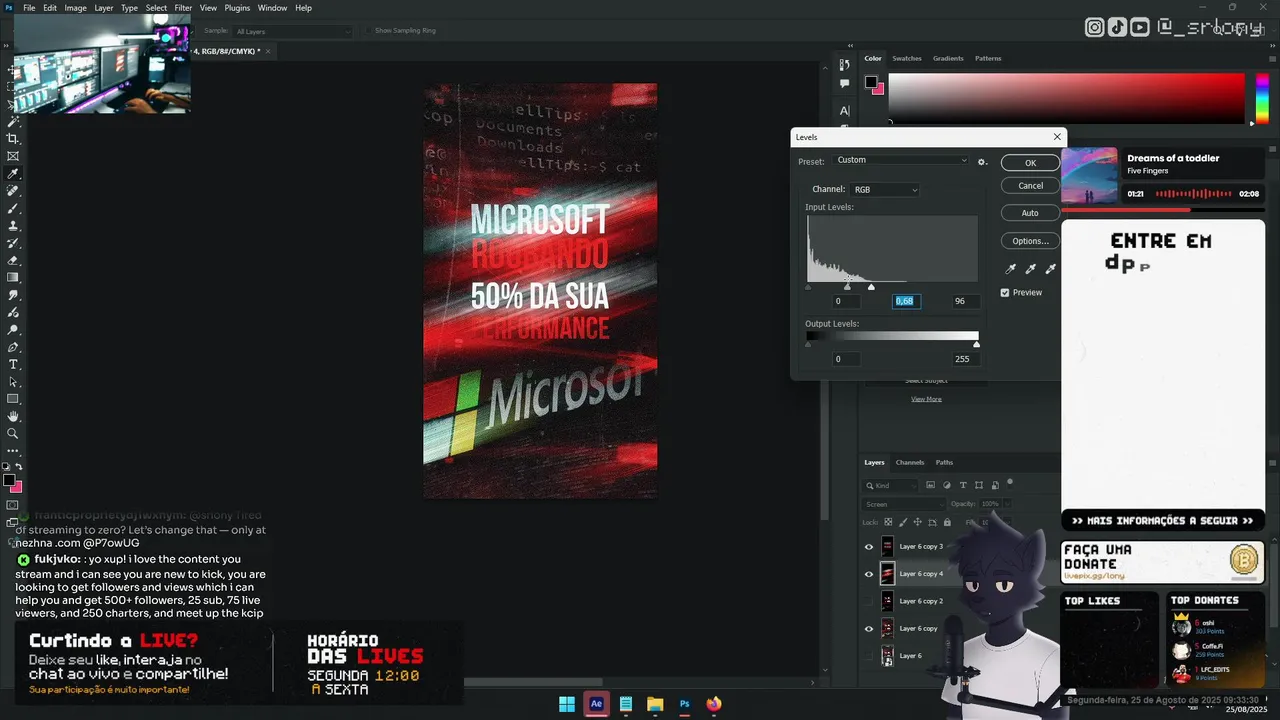Select the Spot Healing Brush tool
Screen dimensions: 1280x720
point(13,191)
